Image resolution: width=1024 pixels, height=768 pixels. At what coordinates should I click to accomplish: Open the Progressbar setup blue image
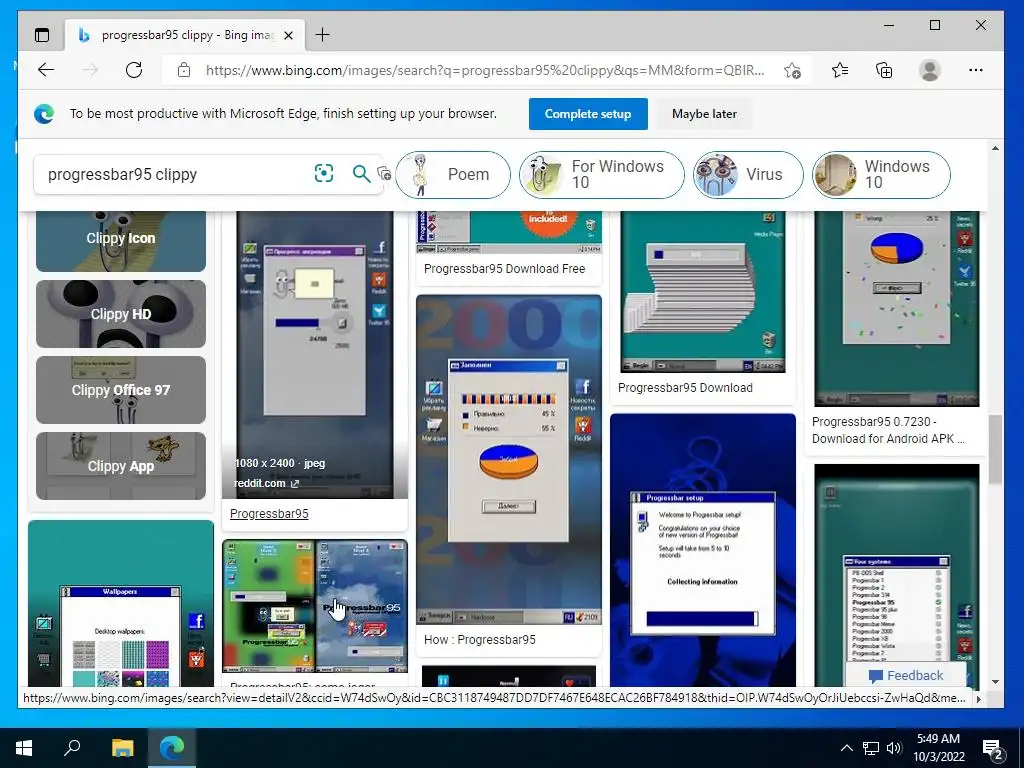click(703, 550)
